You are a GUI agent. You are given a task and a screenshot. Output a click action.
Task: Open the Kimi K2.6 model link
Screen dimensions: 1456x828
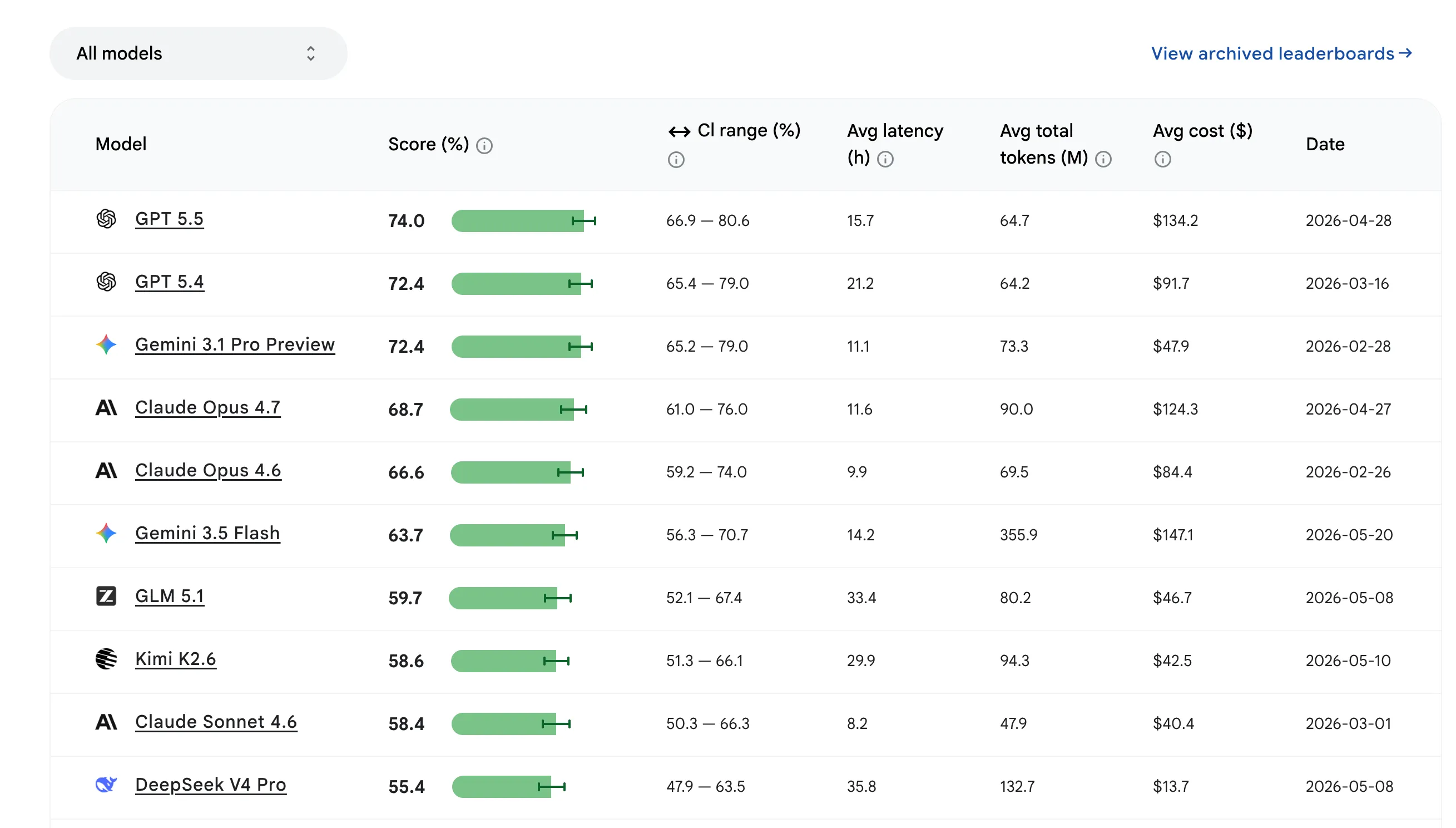(176, 659)
